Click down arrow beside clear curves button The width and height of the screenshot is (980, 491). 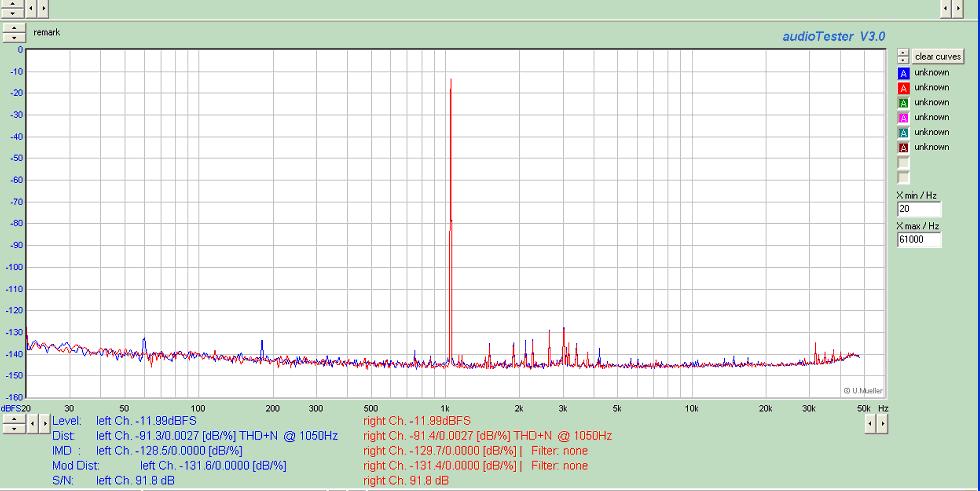click(x=903, y=60)
